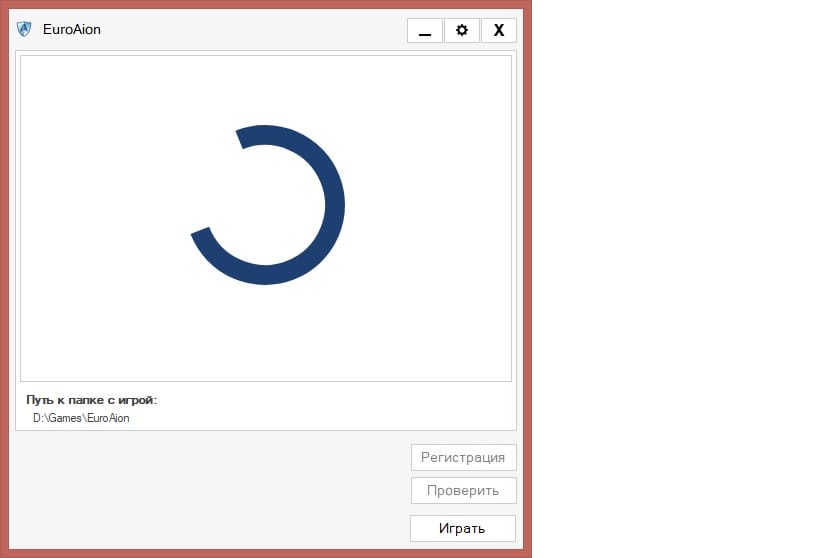
Task: Click white space outside the launcher window
Action: click(680, 280)
